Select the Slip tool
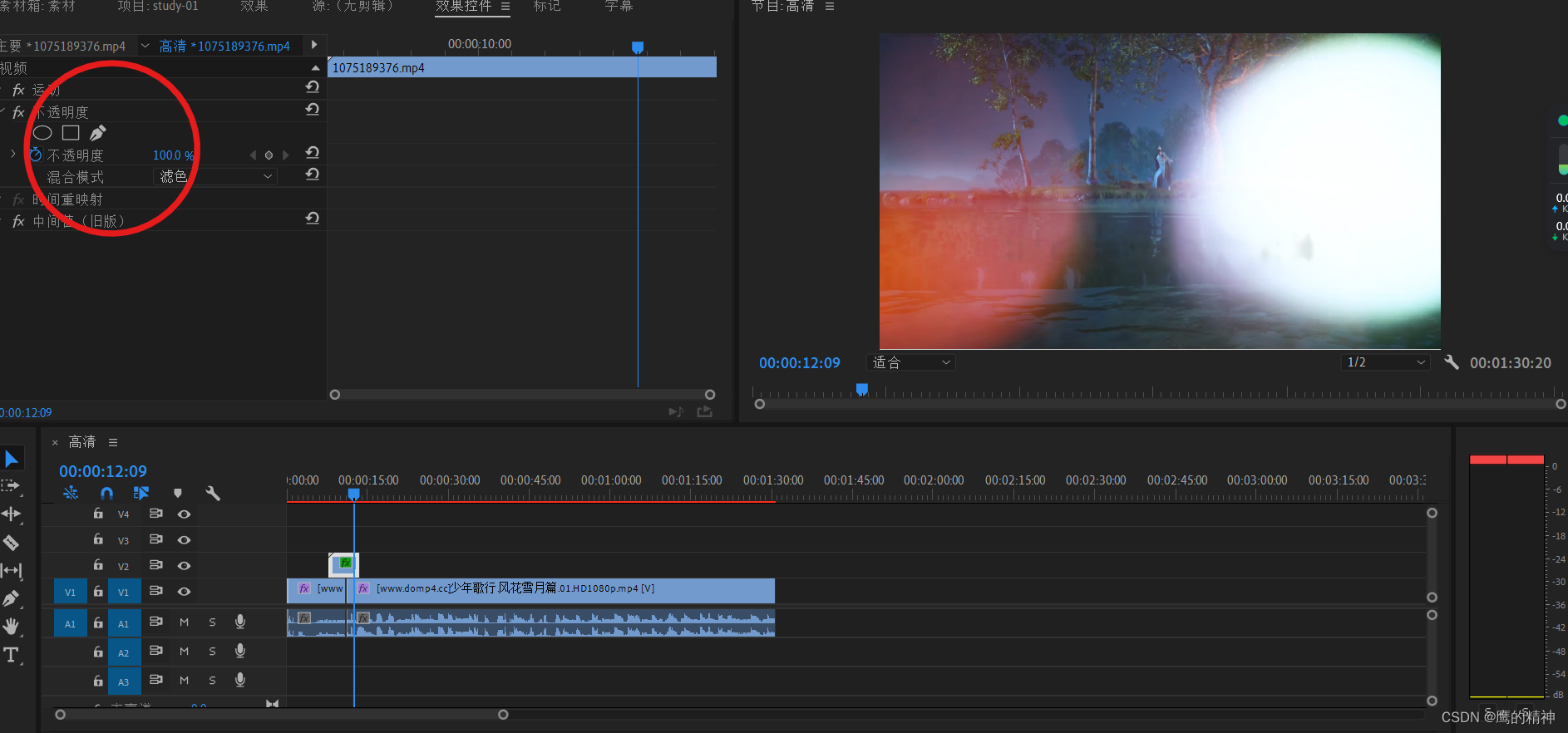The image size is (1568, 733). pyautogui.click(x=12, y=570)
